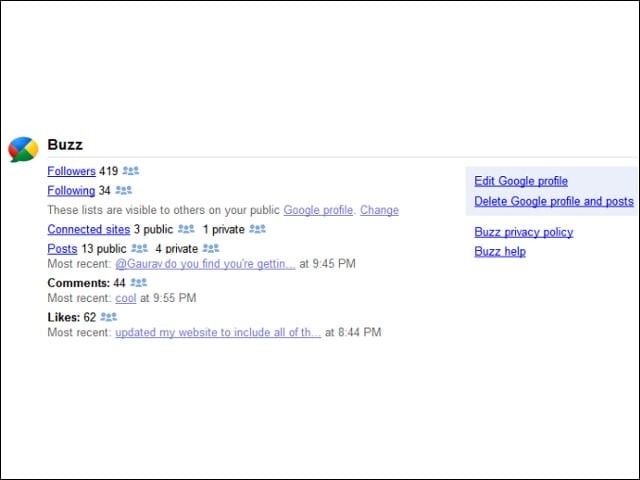This screenshot has height=480, width=640.
Task: Open the Followers link
Action: (71, 171)
